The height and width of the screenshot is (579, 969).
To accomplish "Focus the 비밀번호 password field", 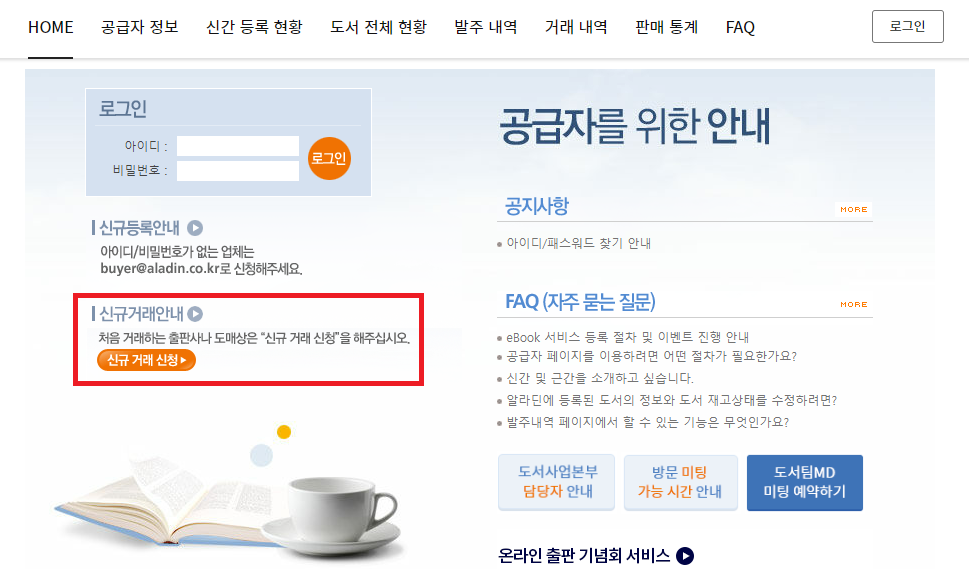I will coord(238,171).
